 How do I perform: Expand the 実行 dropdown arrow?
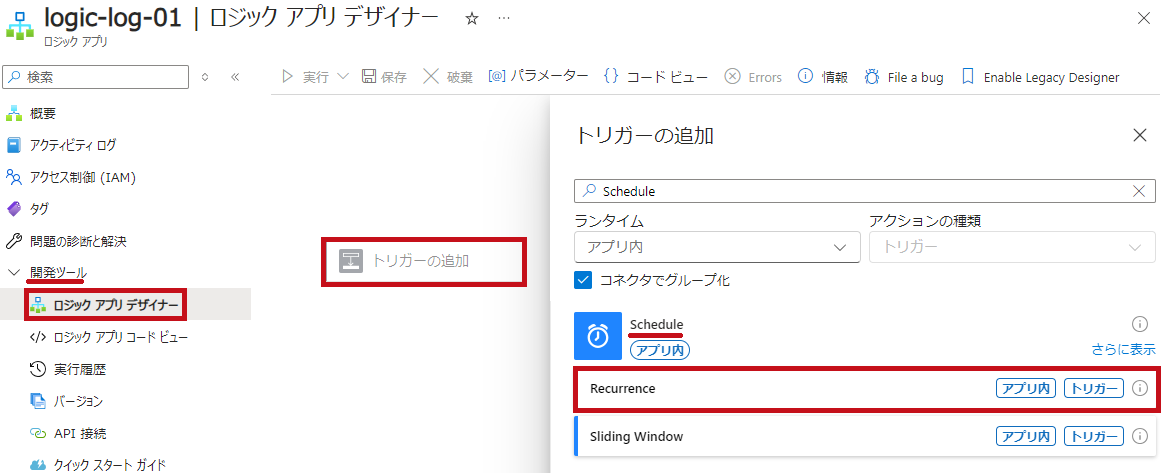point(343,76)
